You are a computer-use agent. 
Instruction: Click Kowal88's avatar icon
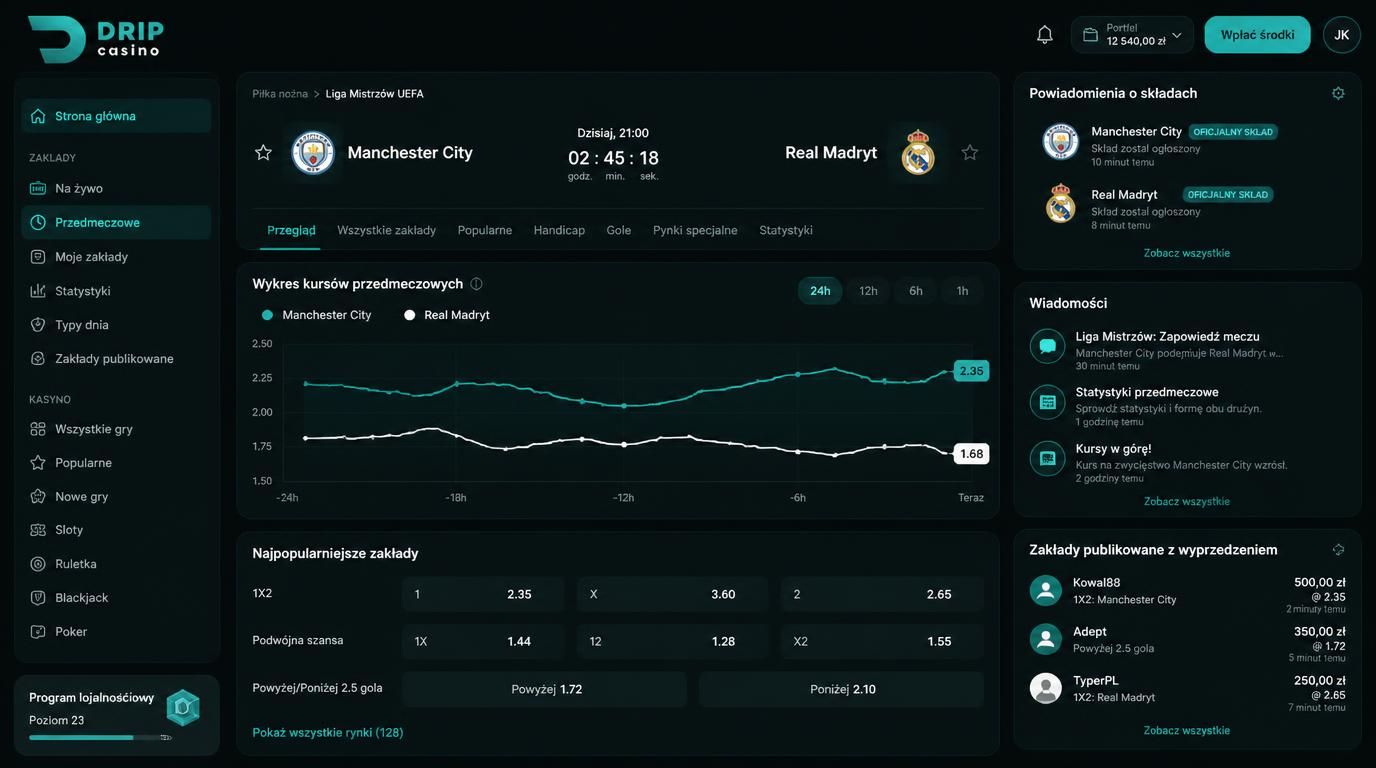tap(1046, 590)
